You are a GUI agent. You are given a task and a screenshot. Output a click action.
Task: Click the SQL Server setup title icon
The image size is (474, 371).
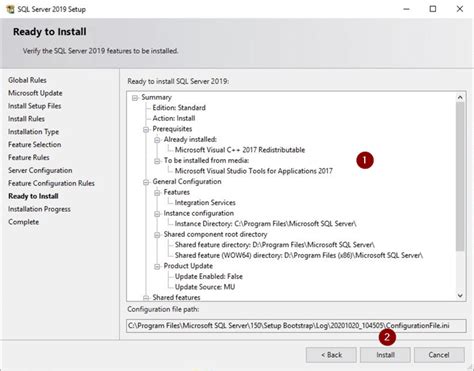click(x=10, y=9)
